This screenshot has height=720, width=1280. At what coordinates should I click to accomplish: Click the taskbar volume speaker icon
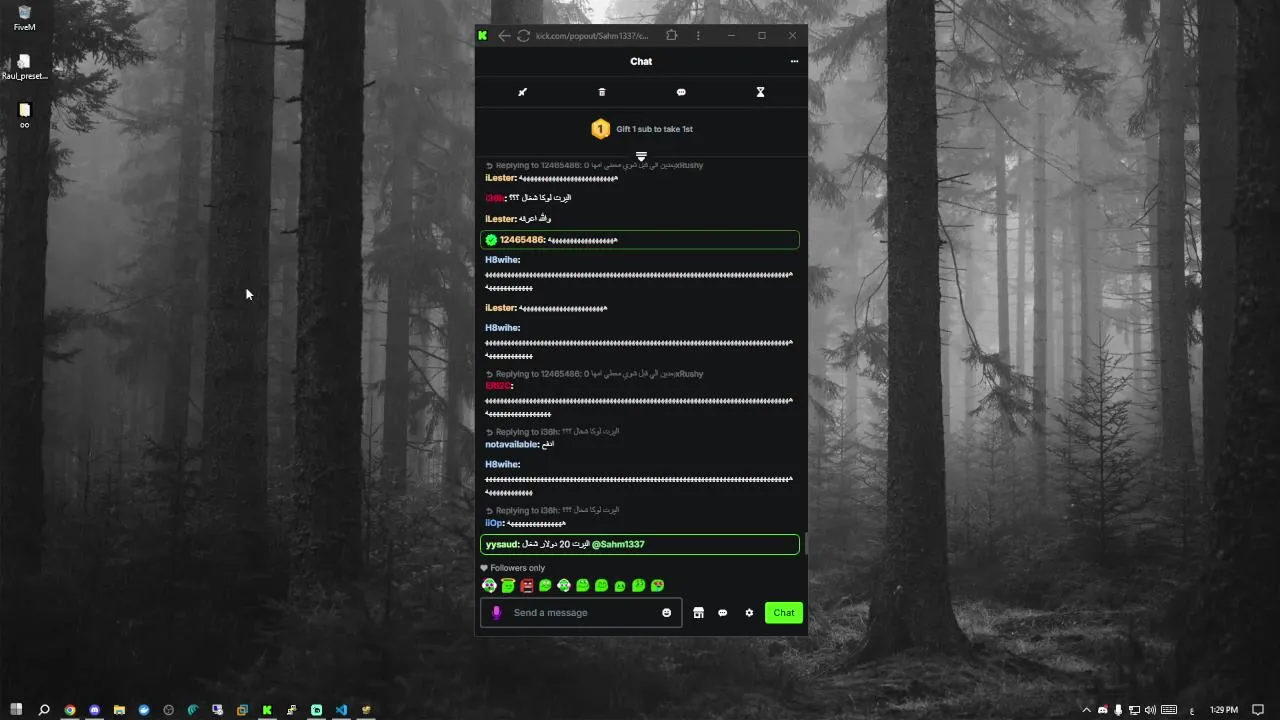tap(1150, 710)
